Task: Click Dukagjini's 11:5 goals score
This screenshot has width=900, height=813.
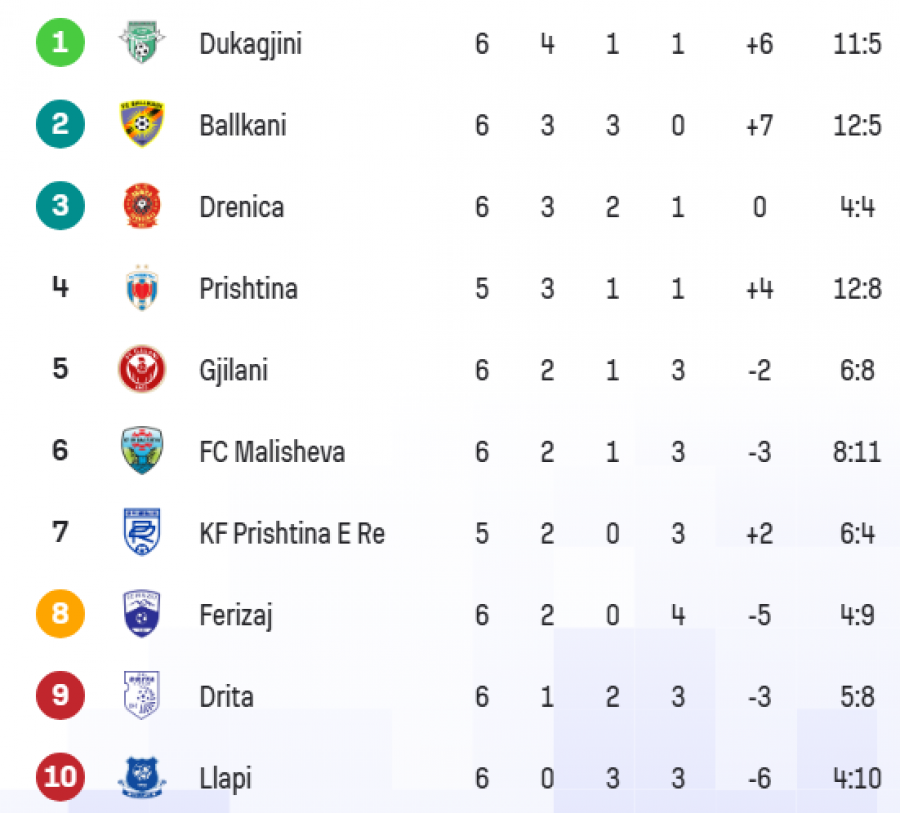Action: (857, 44)
